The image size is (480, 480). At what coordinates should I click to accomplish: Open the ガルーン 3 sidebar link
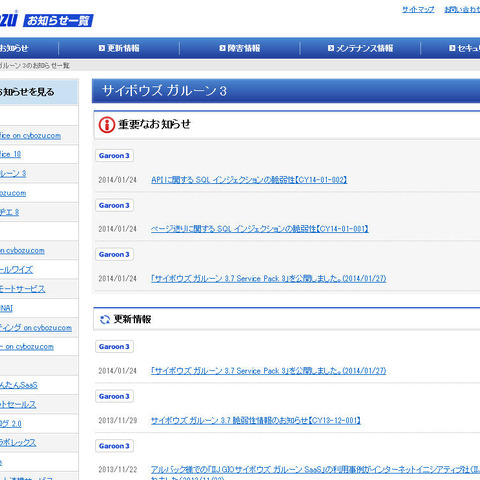pos(13,174)
